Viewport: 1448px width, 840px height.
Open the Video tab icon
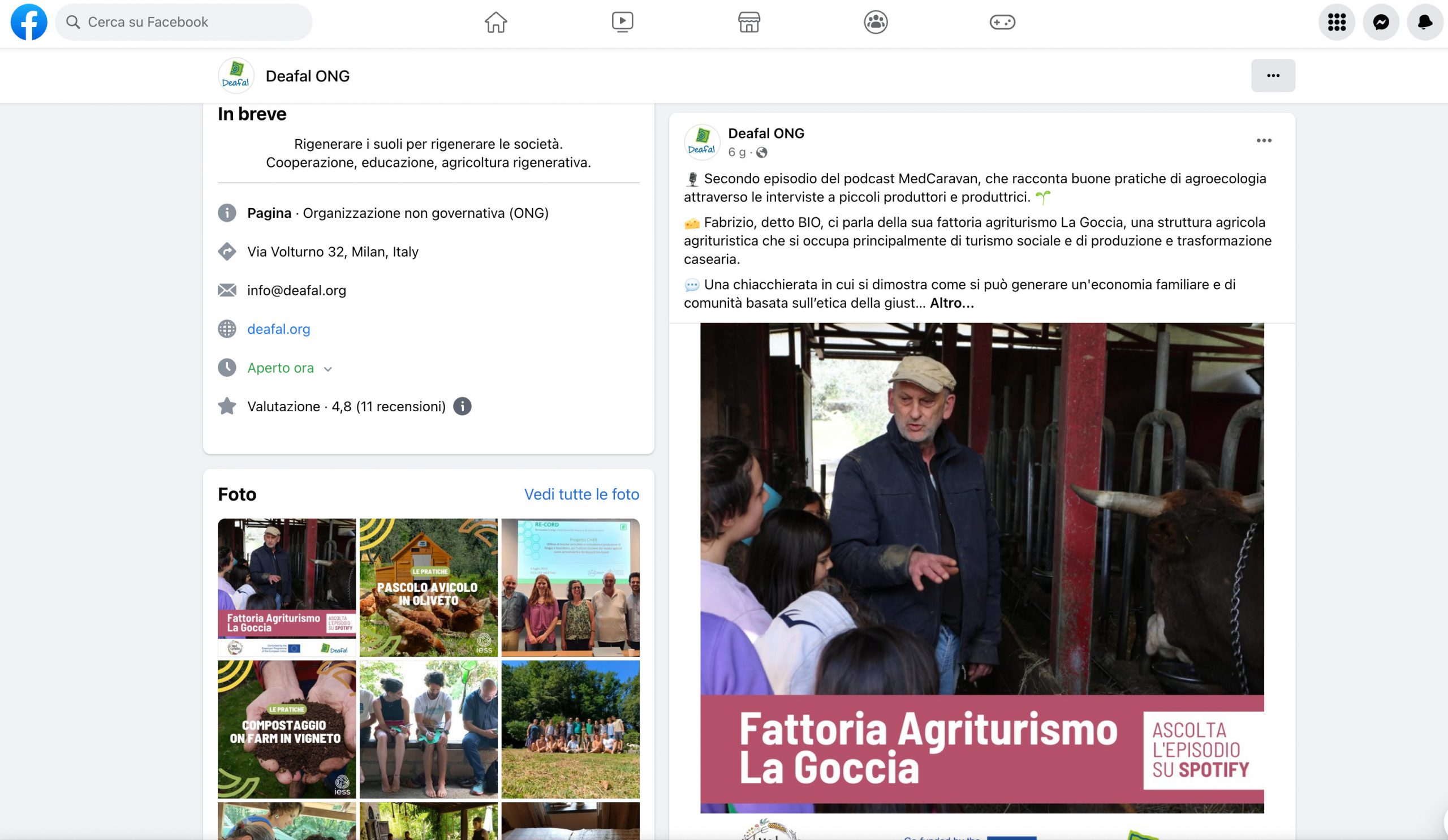[x=622, y=23]
